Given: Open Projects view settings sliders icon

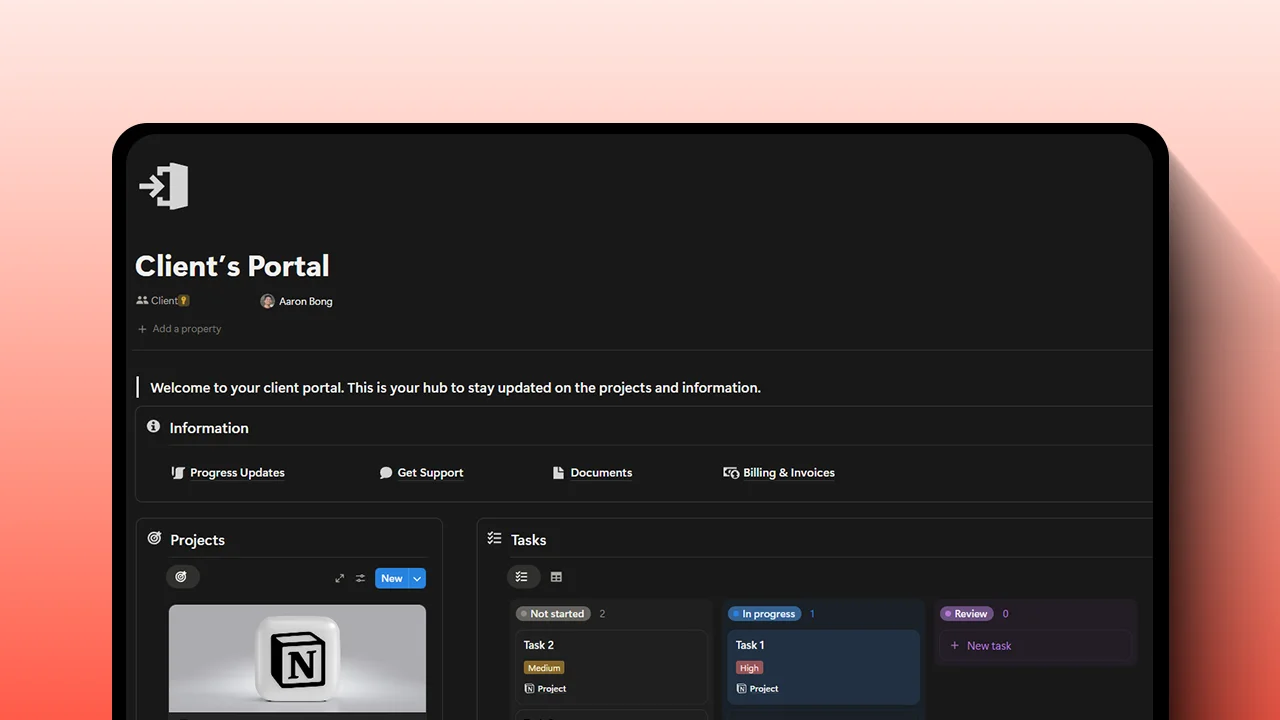Looking at the screenshot, I should click(x=360, y=578).
